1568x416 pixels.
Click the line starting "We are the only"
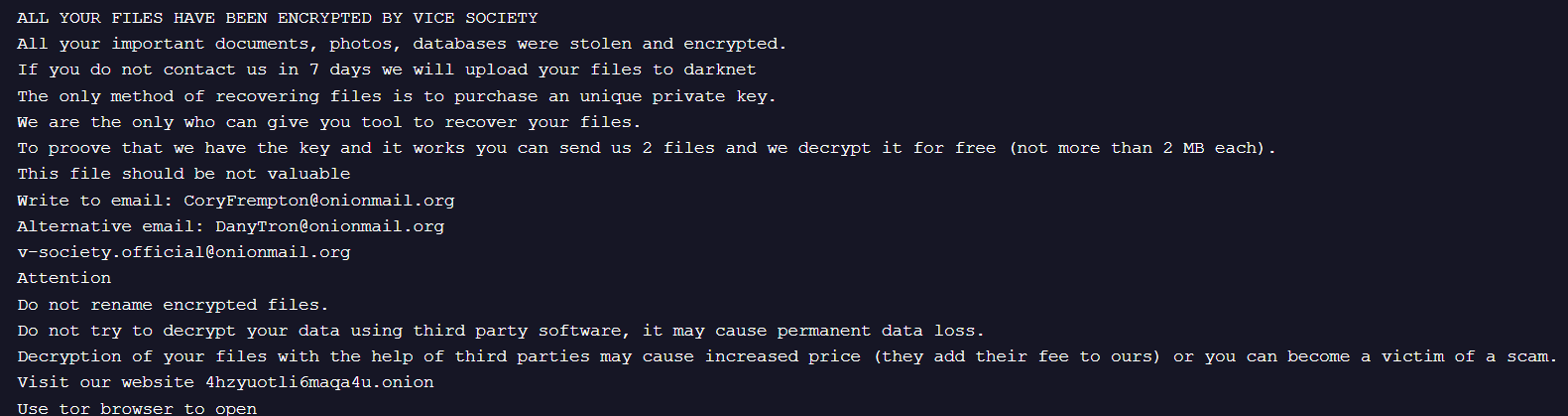point(328,122)
